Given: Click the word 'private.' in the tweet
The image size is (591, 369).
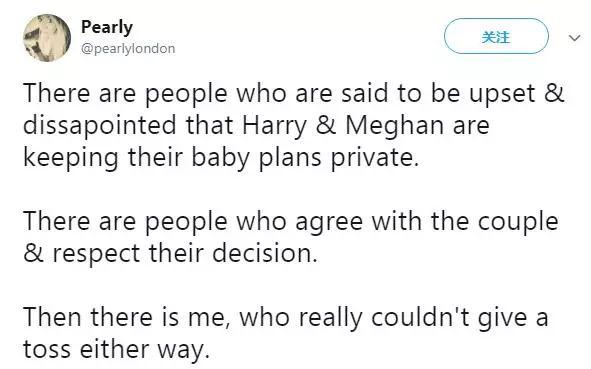Looking at the screenshot, I should (x=375, y=158).
